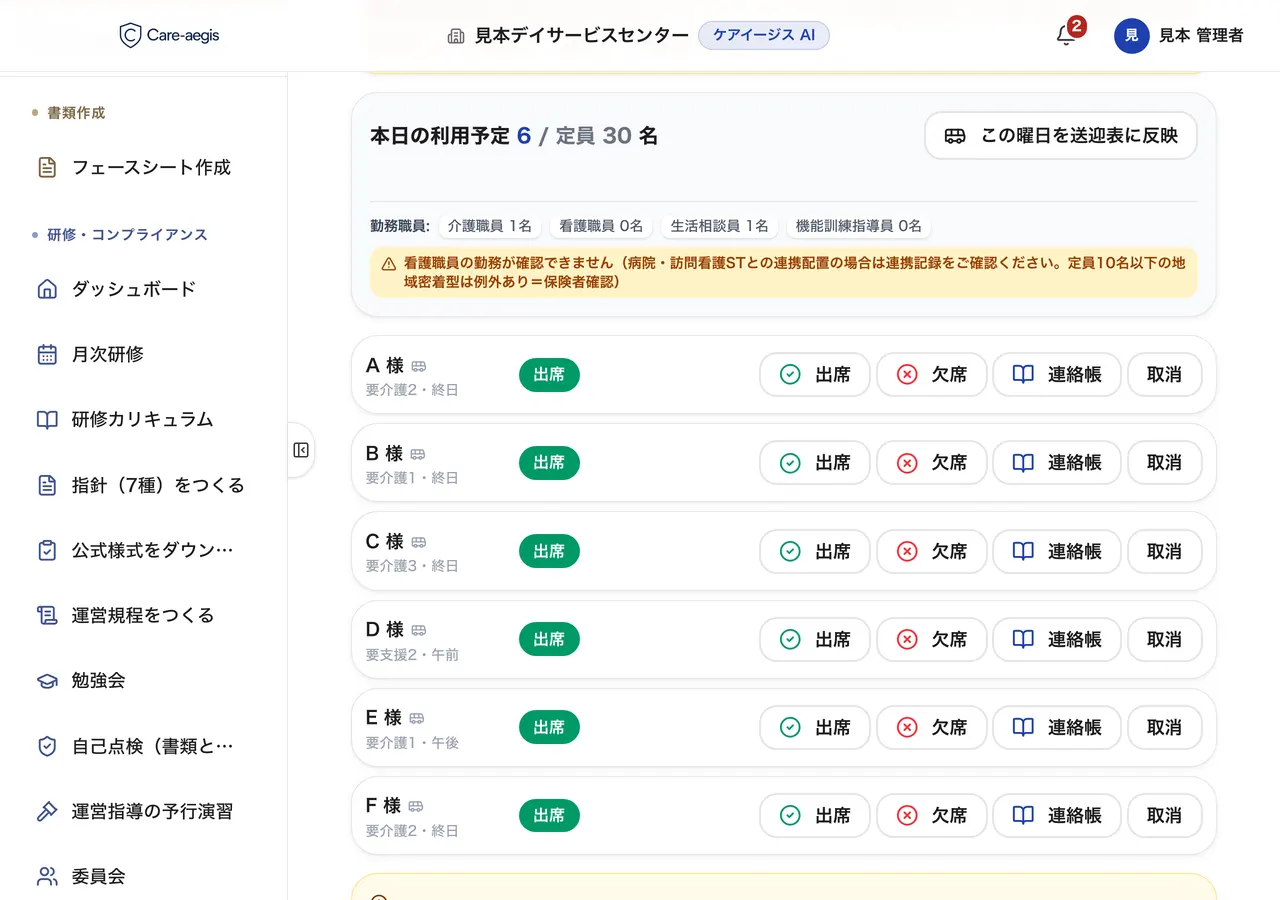Open 連絡帳 for D 様
The width and height of the screenshot is (1280, 900).
point(1057,639)
